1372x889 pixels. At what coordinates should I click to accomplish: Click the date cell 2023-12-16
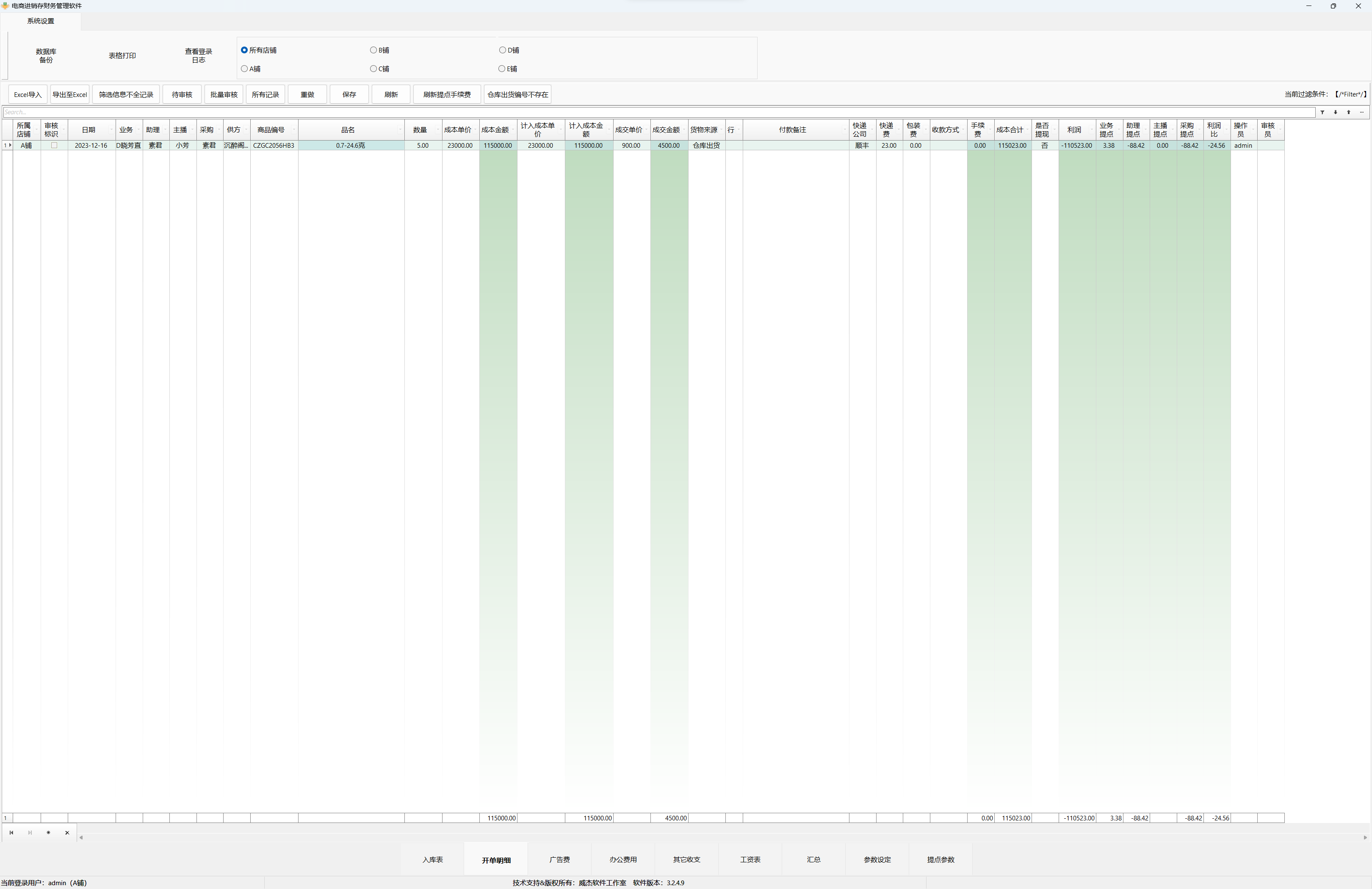click(x=91, y=146)
